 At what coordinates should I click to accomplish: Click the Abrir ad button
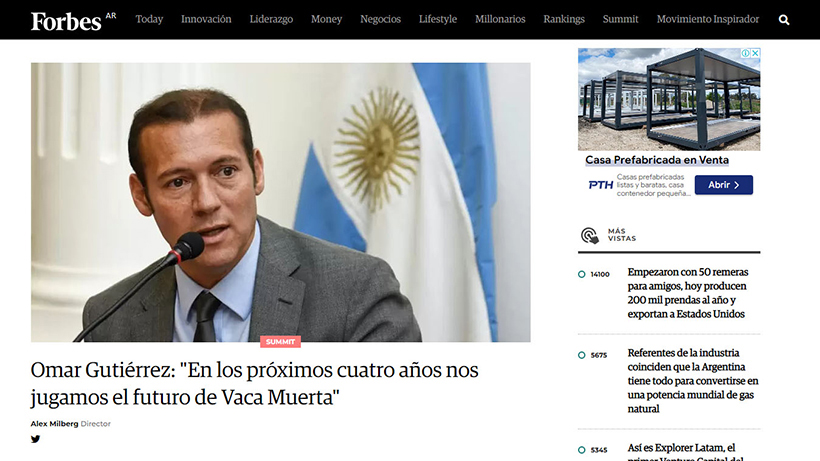point(724,185)
